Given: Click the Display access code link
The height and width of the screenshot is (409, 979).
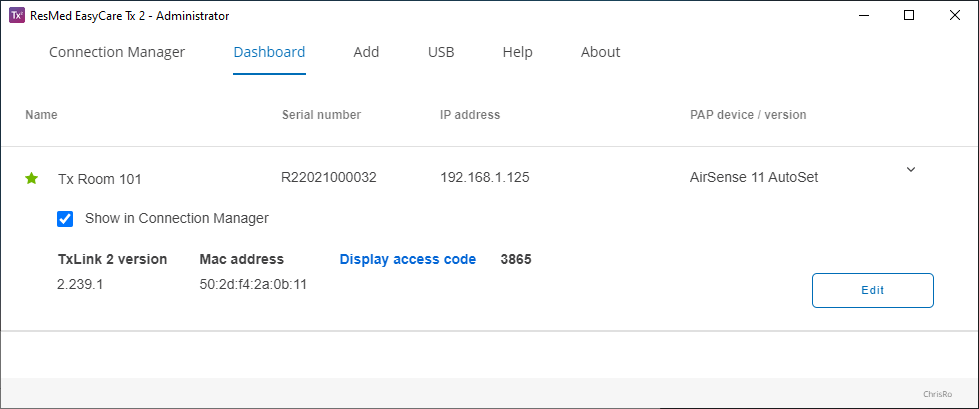Looking at the screenshot, I should click(408, 259).
